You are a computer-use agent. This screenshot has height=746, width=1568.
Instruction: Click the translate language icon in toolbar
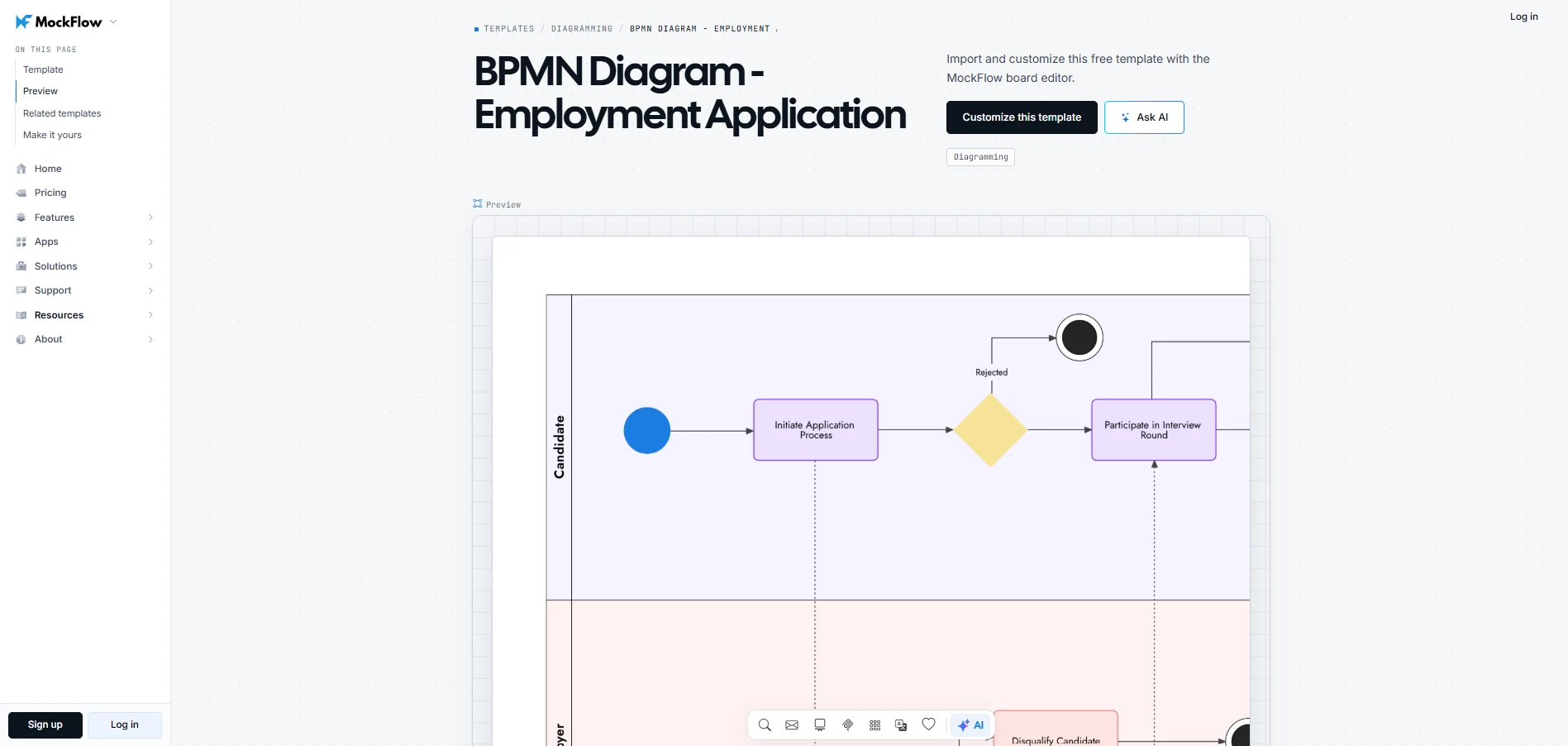(901, 724)
